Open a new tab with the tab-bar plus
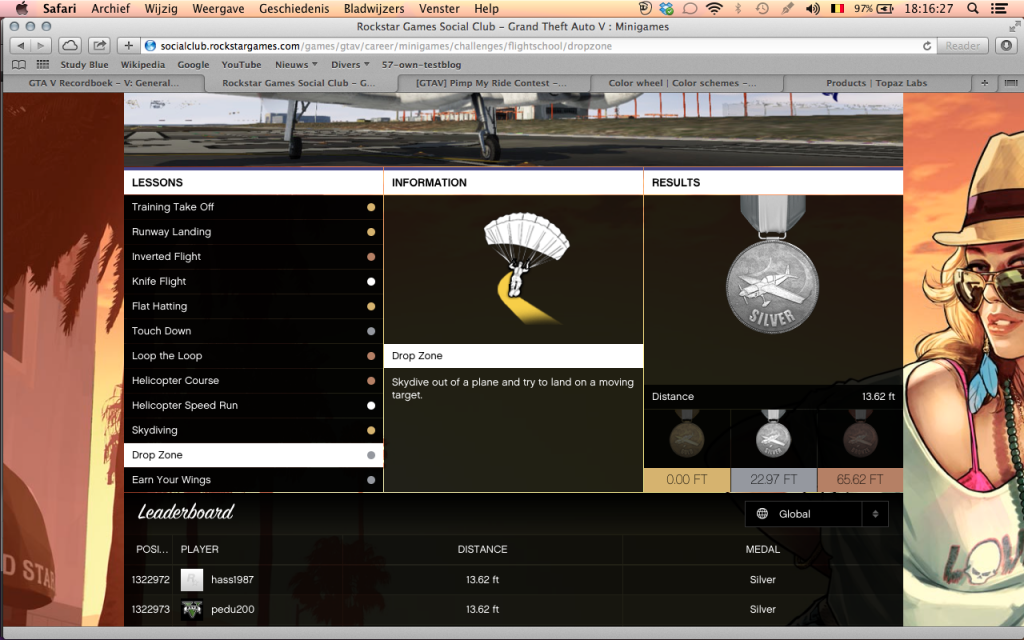Viewport: 1024px width, 640px height. [984, 83]
